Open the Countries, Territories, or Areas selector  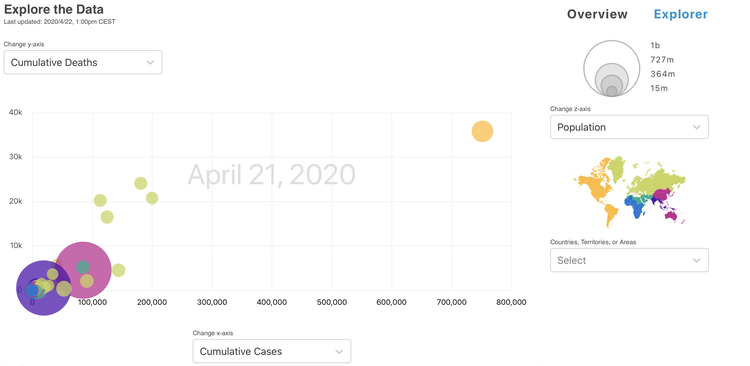pyautogui.click(x=629, y=260)
